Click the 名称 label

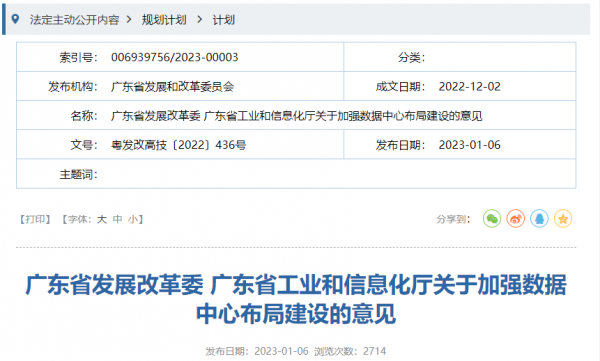[84, 116]
